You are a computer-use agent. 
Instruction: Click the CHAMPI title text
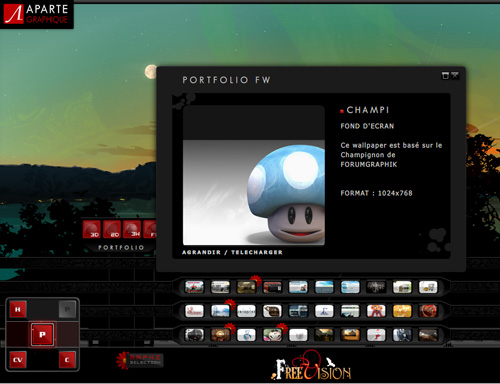click(368, 110)
